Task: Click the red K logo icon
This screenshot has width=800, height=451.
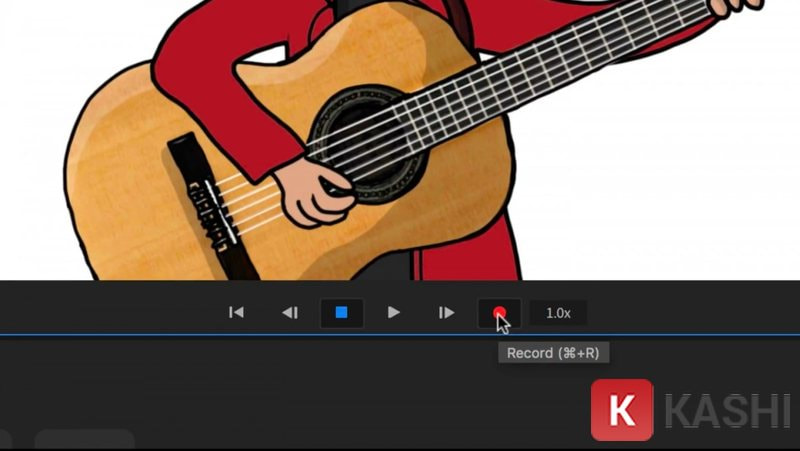Action: [621, 410]
